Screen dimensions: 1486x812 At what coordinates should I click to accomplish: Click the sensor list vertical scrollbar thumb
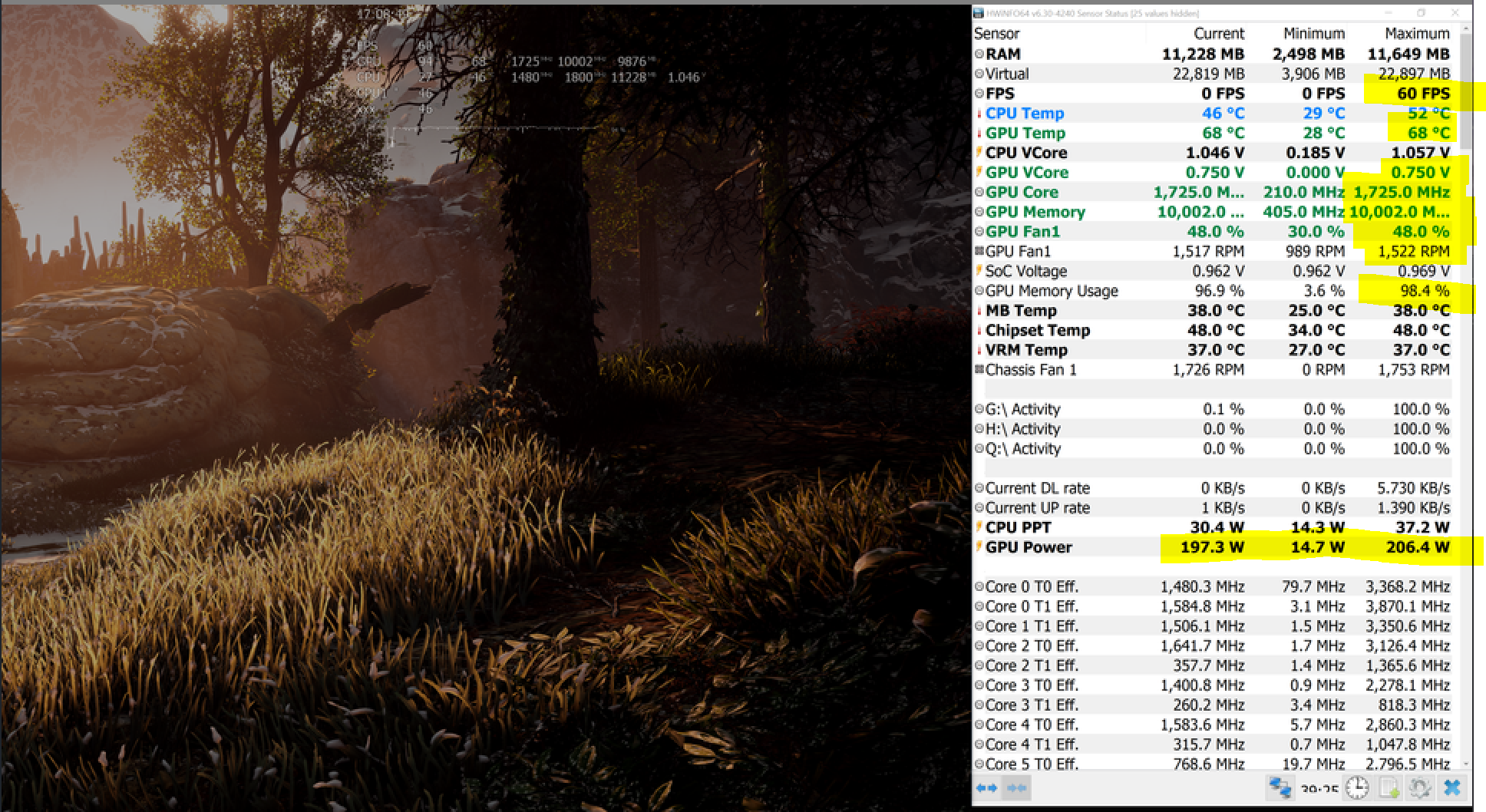pos(1465,91)
